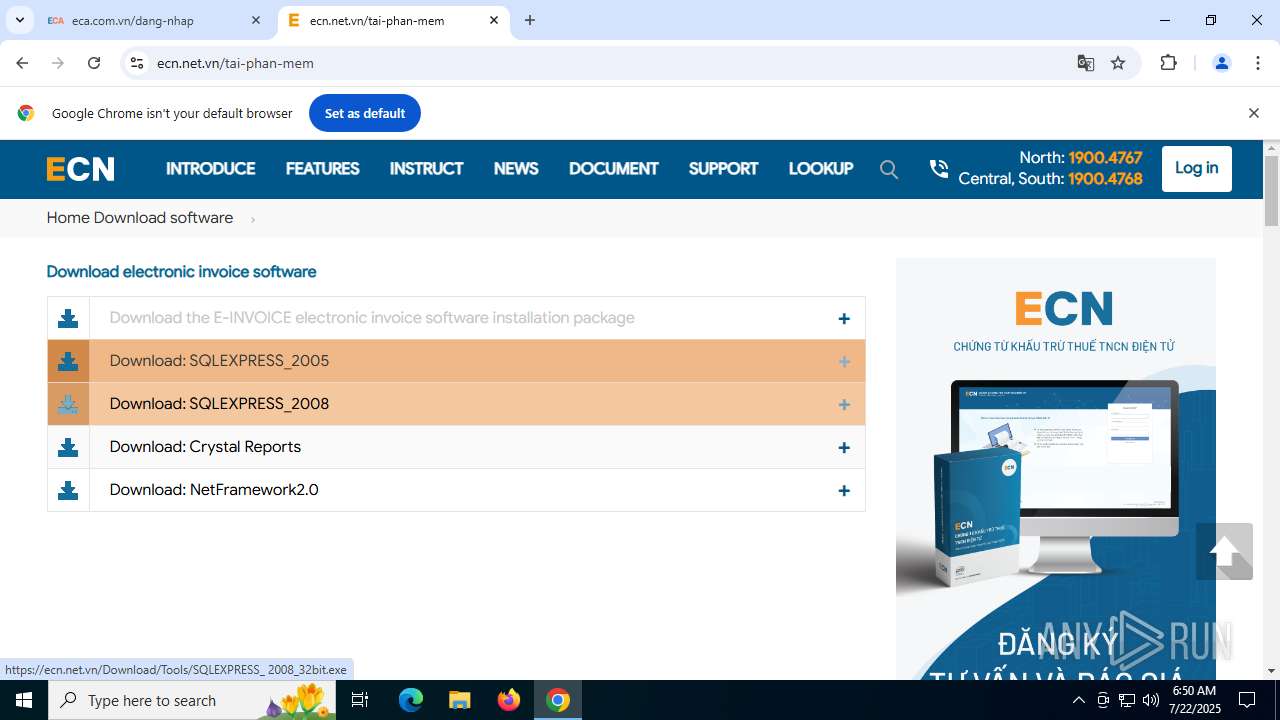Open the SUPPORT menu
Image resolution: width=1280 pixels, height=720 pixels.
(x=723, y=169)
